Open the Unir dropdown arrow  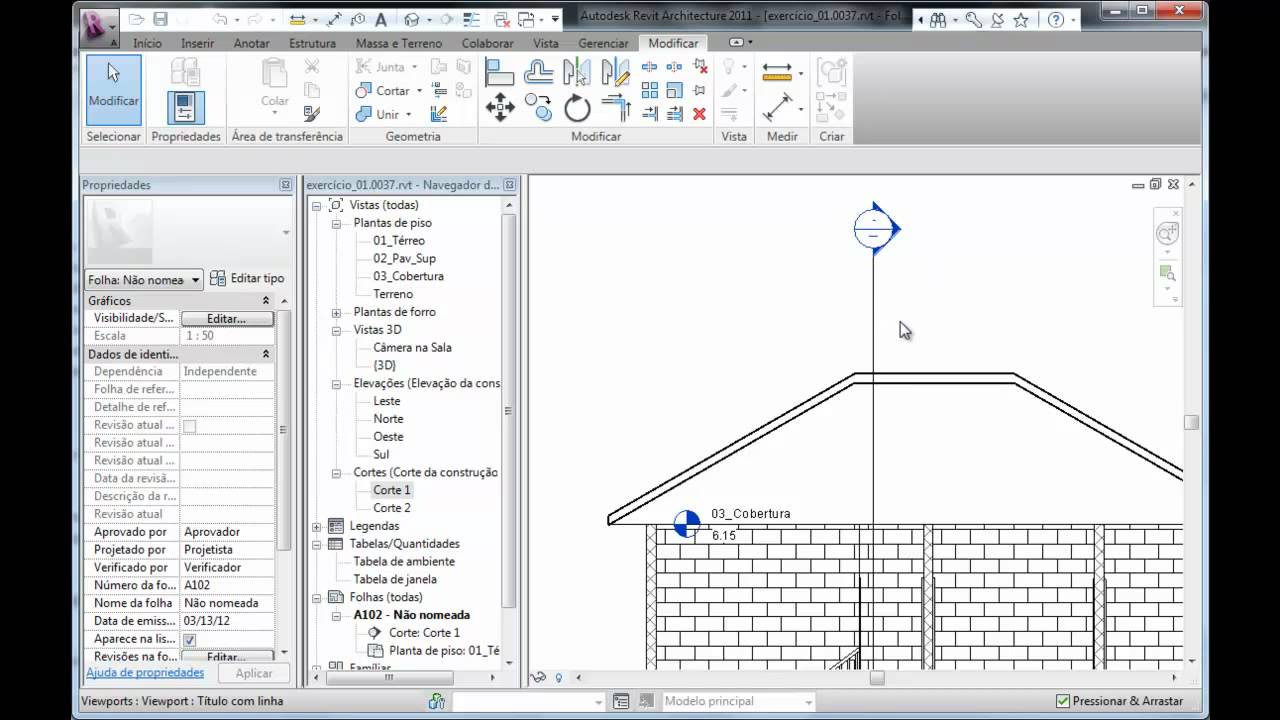tap(409, 114)
